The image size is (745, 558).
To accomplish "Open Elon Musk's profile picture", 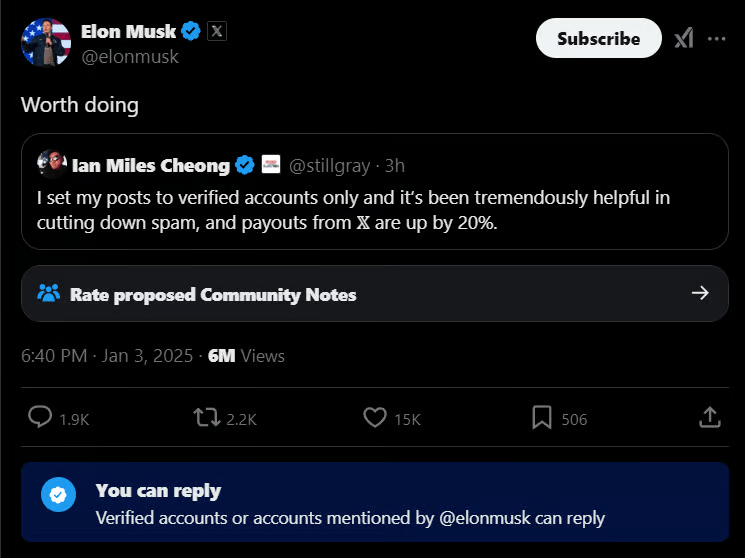I will click(46, 43).
